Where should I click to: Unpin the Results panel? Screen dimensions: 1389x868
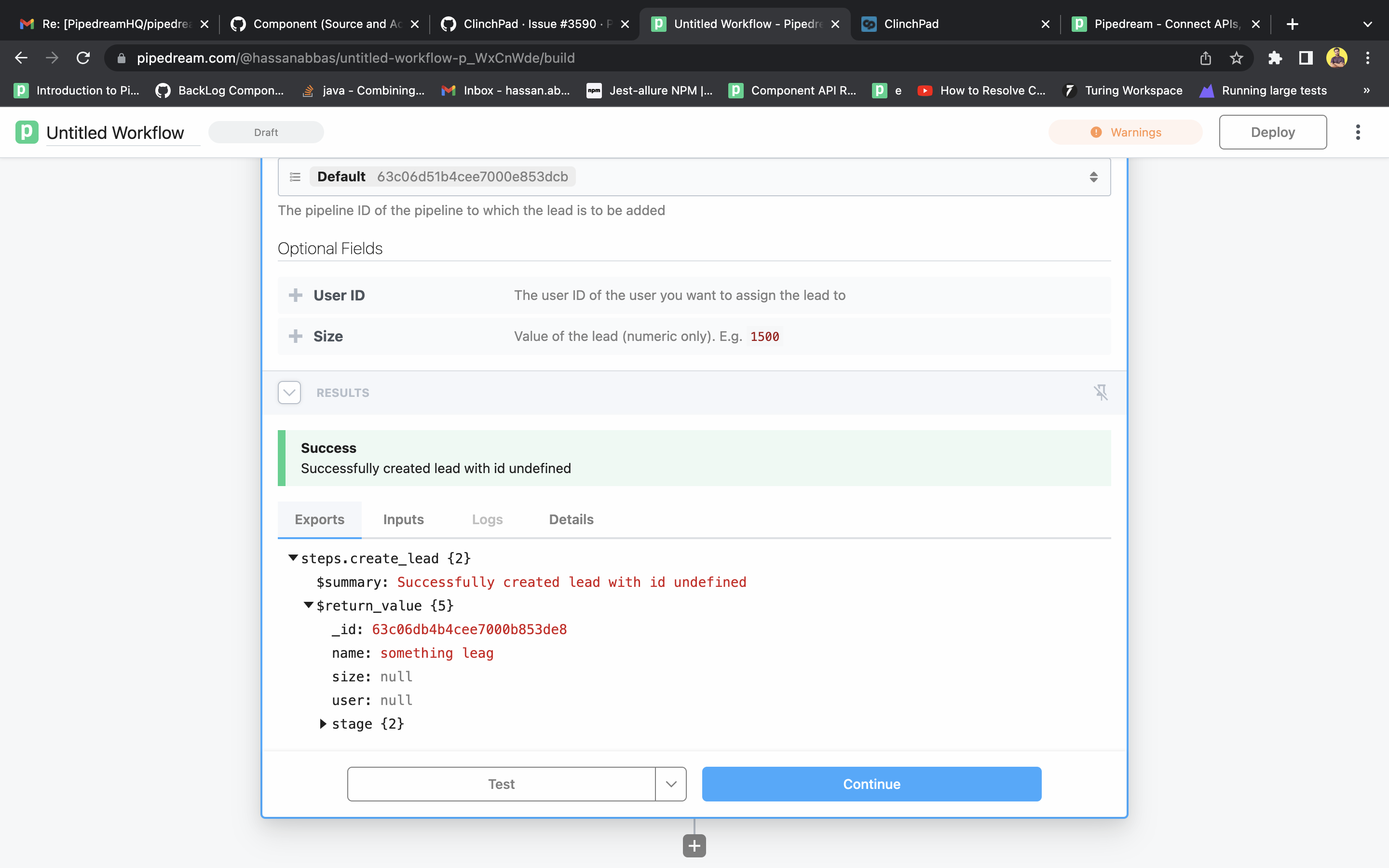coord(1102,393)
